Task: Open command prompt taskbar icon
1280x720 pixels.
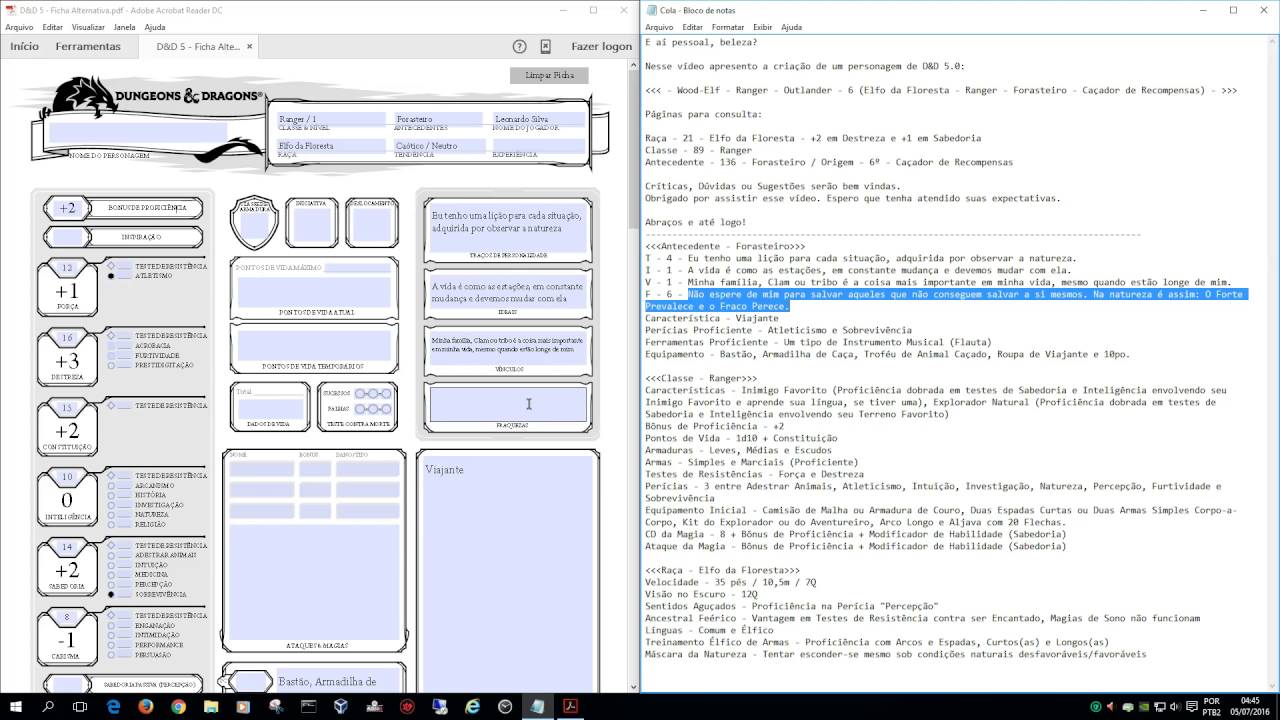Action: (x=308, y=706)
